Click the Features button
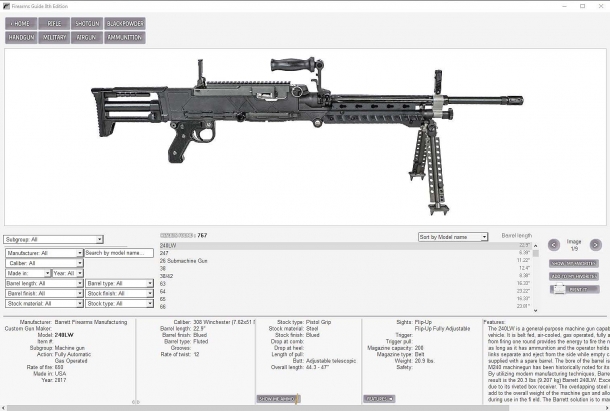610x411 pixels. (x=379, y=399)
